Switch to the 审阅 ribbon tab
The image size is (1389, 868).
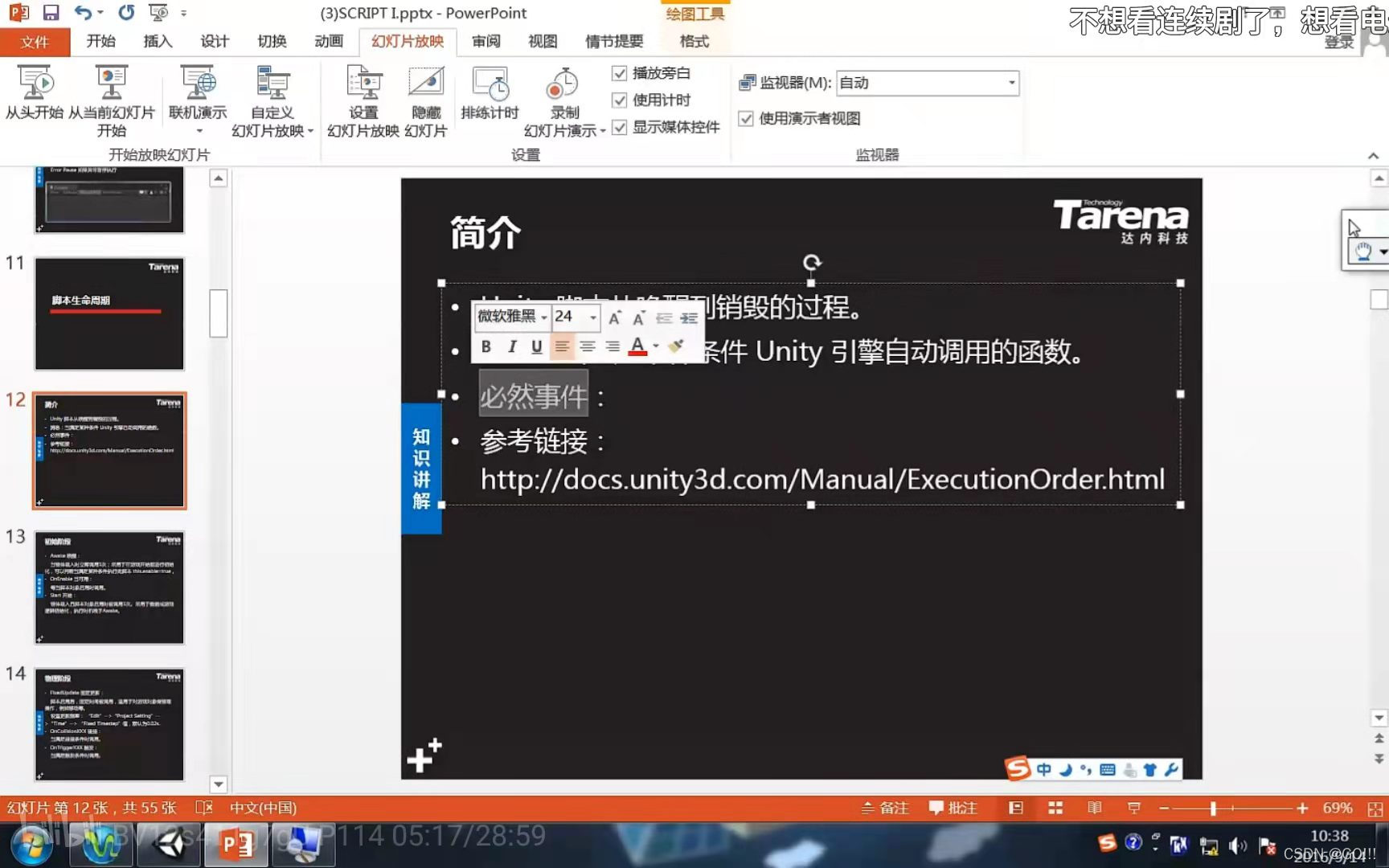[486, 42]
